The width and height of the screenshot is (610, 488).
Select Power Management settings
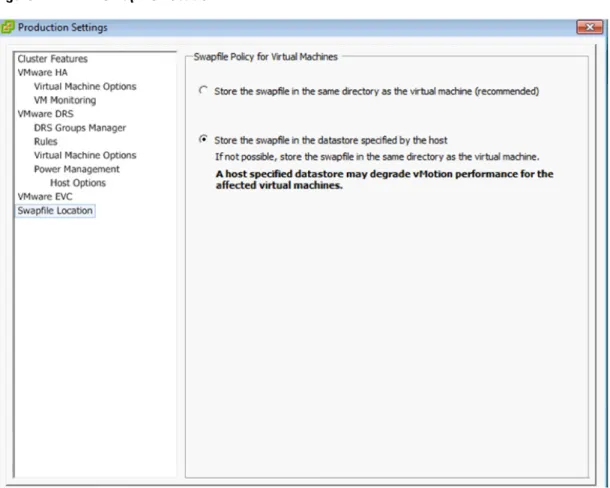tap(77, 169)
